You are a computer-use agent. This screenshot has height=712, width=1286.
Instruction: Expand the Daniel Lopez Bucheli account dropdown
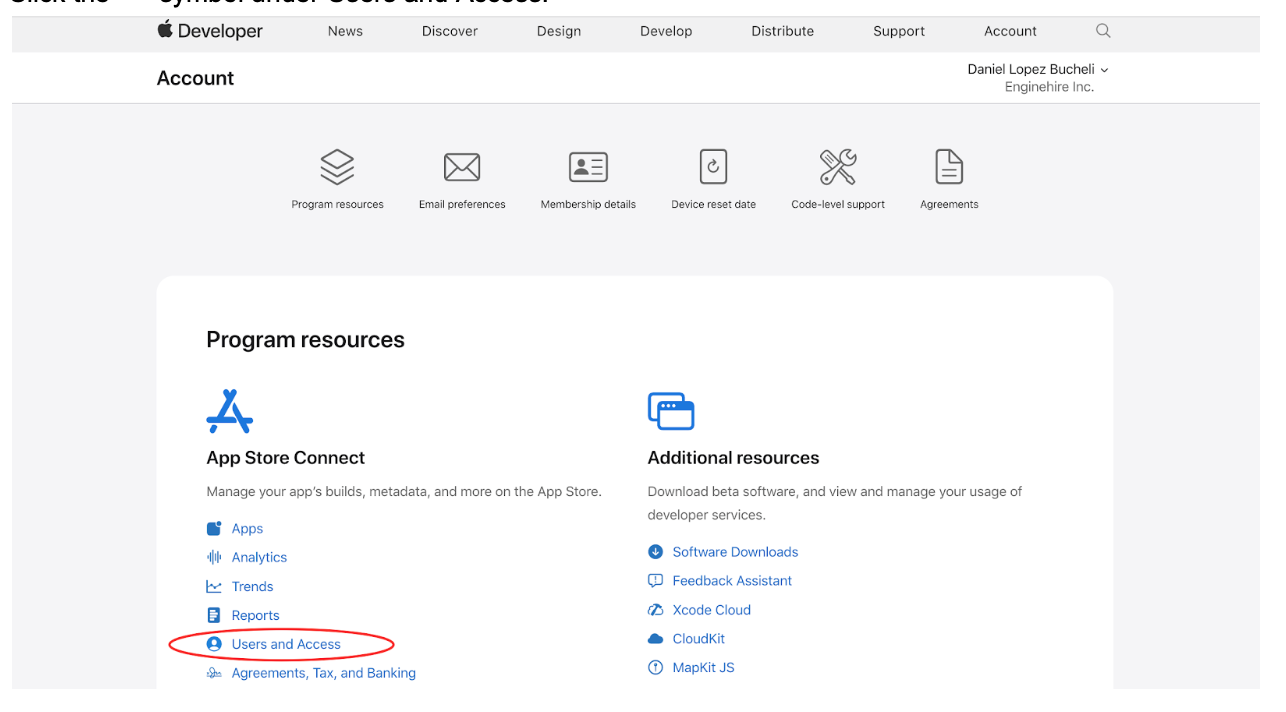[x=1038, y=69]
